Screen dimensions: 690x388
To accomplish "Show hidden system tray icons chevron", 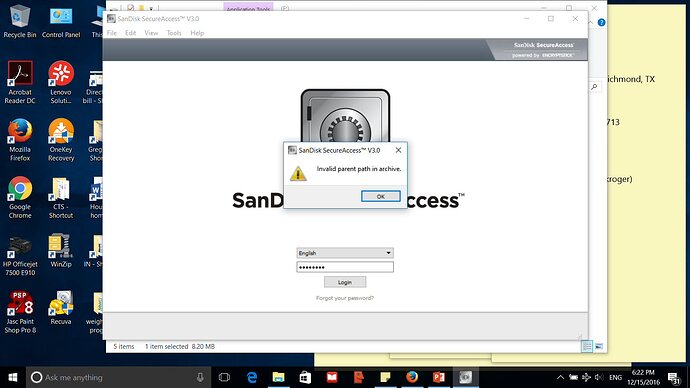I will point(560,377).
